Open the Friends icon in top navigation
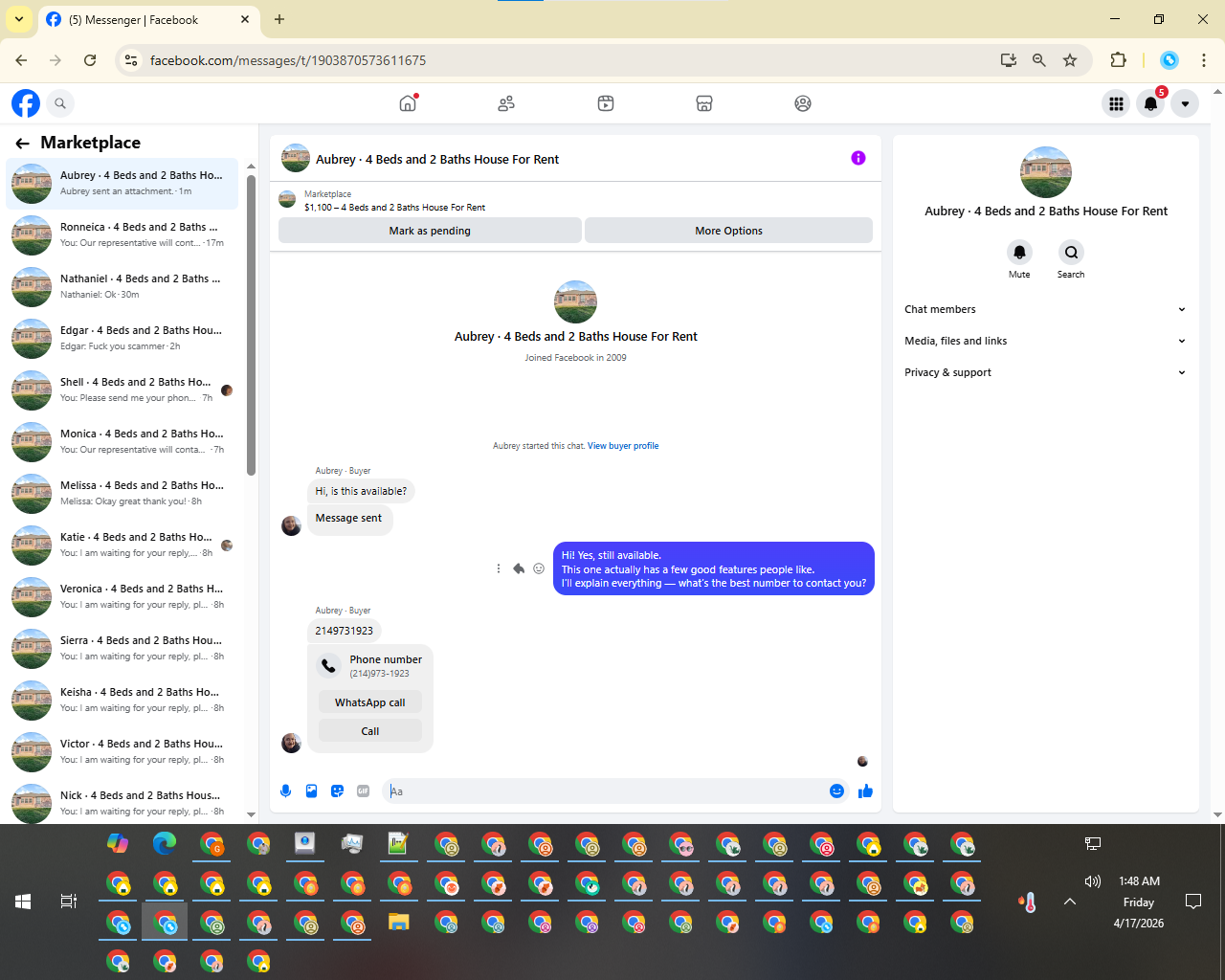The width and height of the screenshot is (1225, 980). pos(506,103)
